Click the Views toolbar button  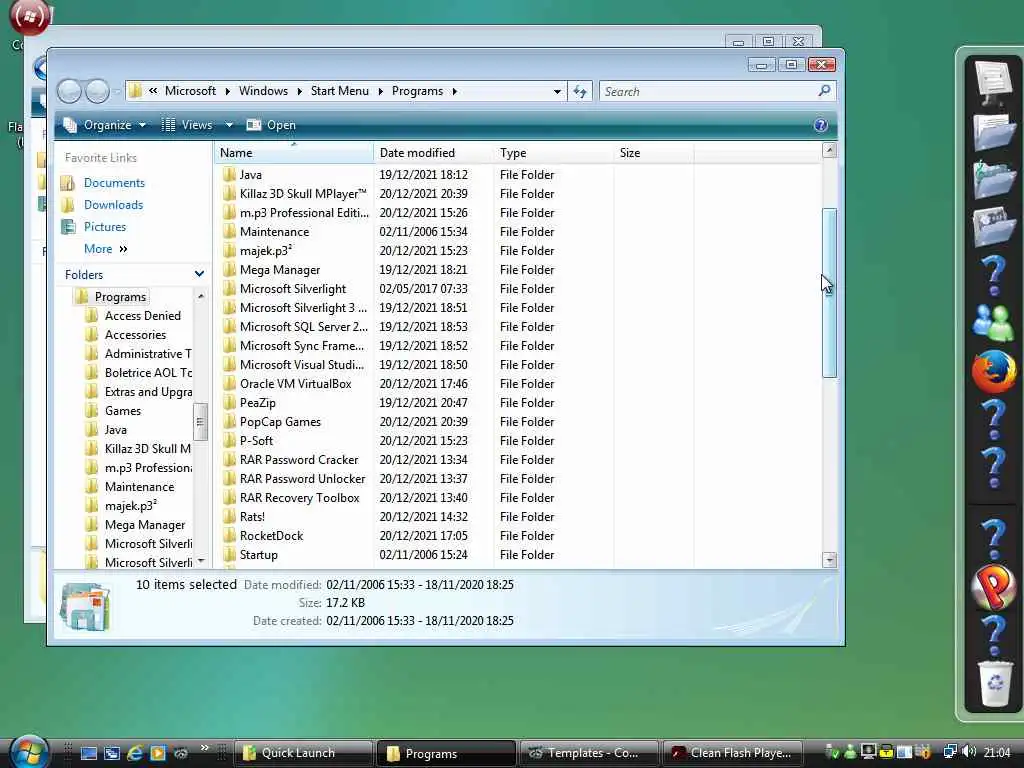click(x=187, y=125)
